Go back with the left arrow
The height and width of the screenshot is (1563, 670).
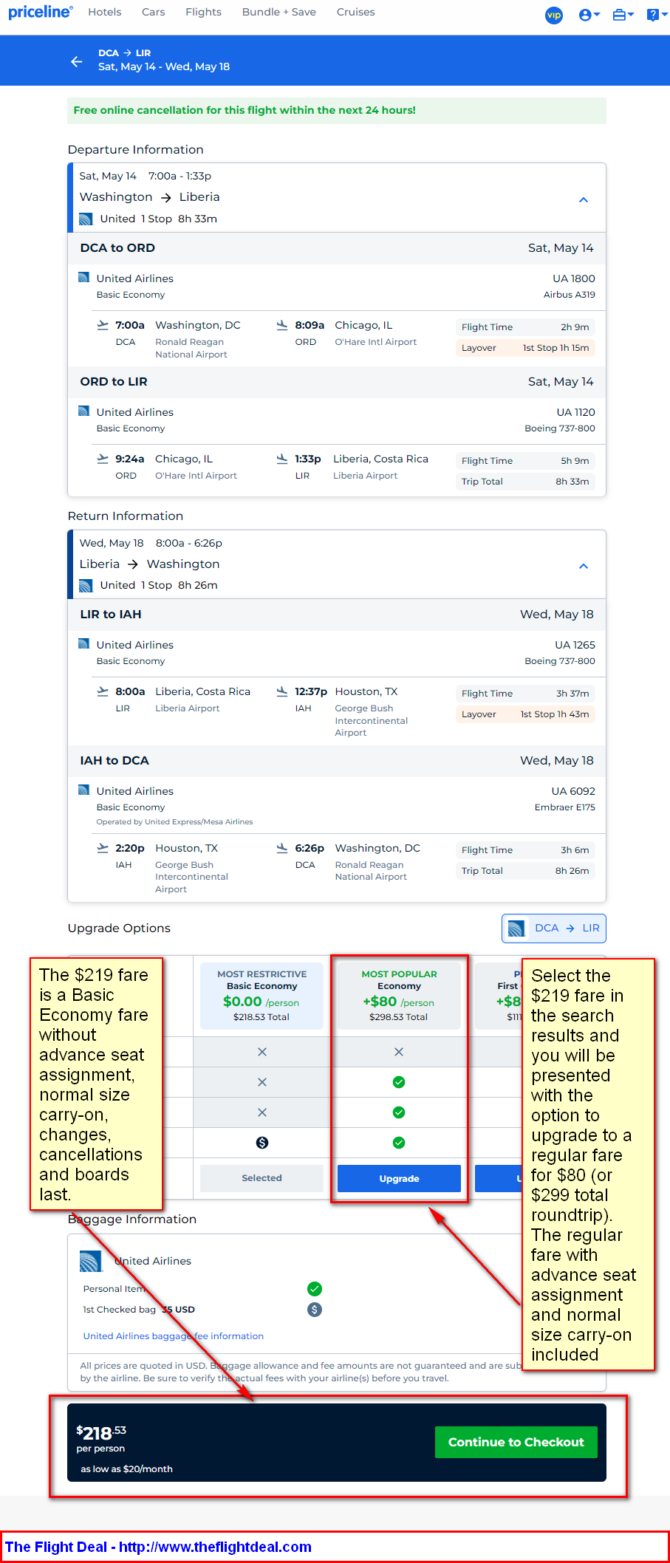(77, 61)
